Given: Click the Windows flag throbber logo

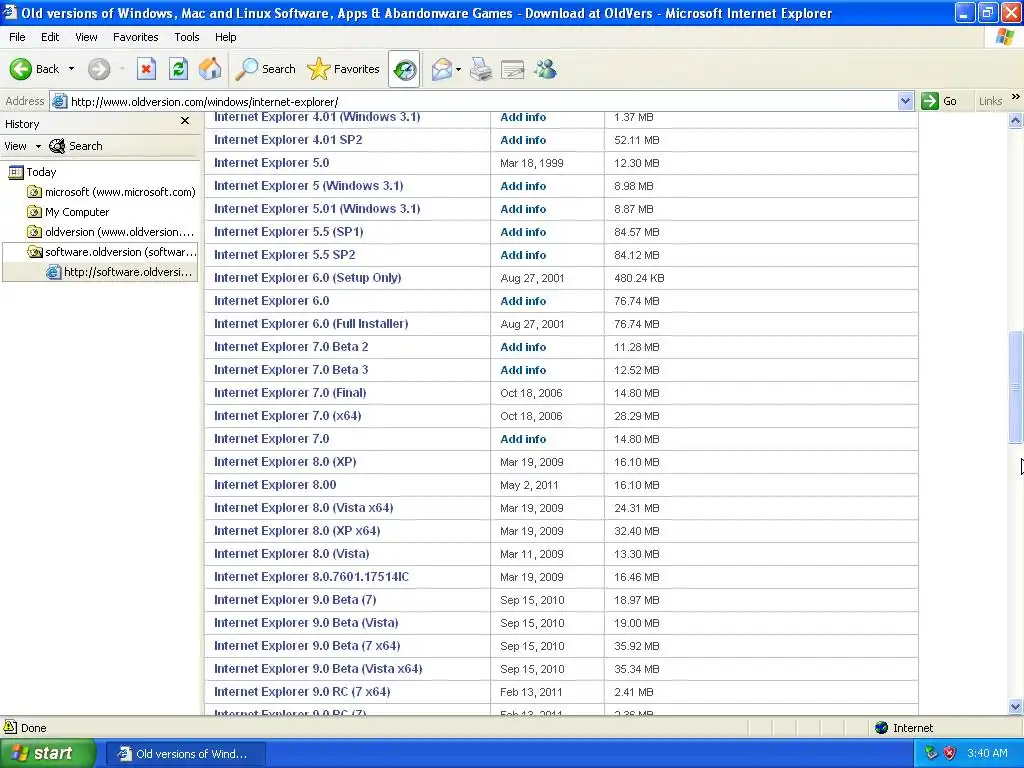Looking at the screenshot, I should pos(1005,37).
